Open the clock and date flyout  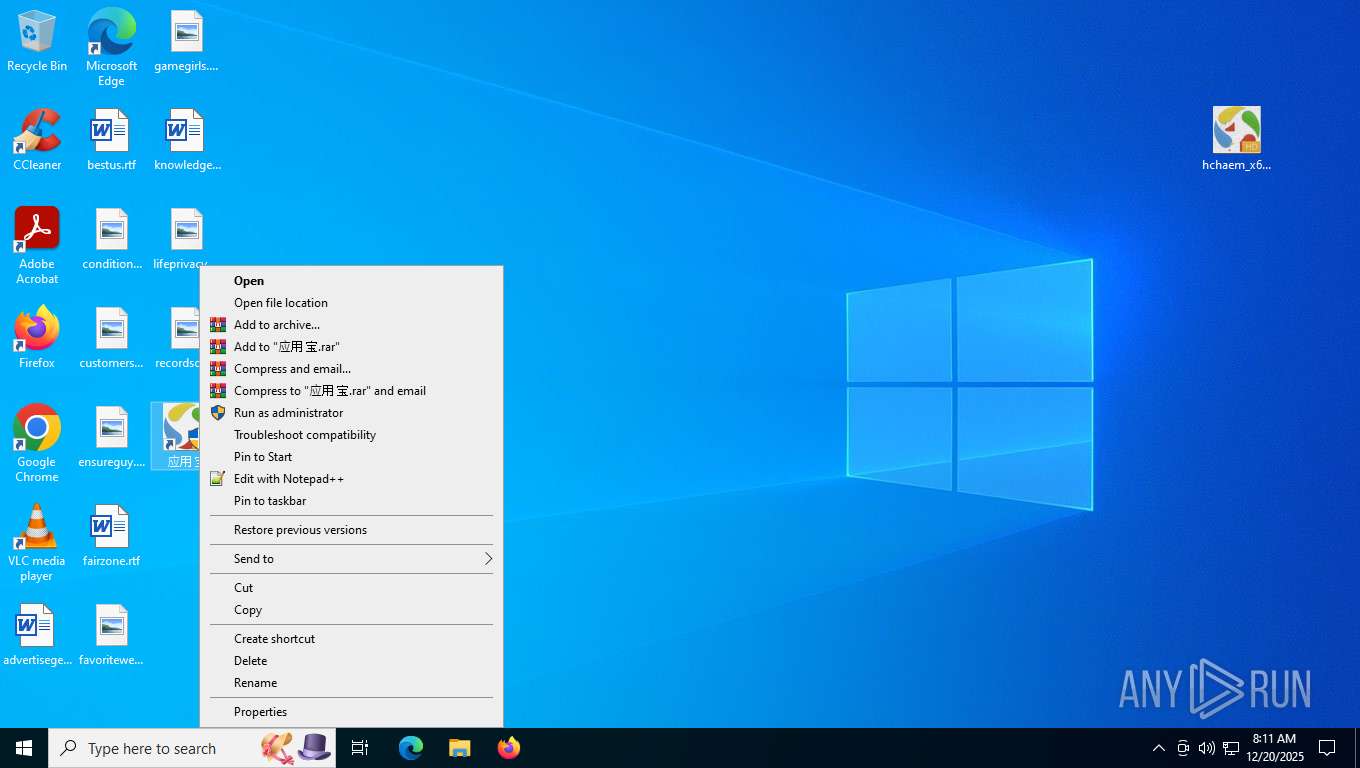[x=1274, y=748]
